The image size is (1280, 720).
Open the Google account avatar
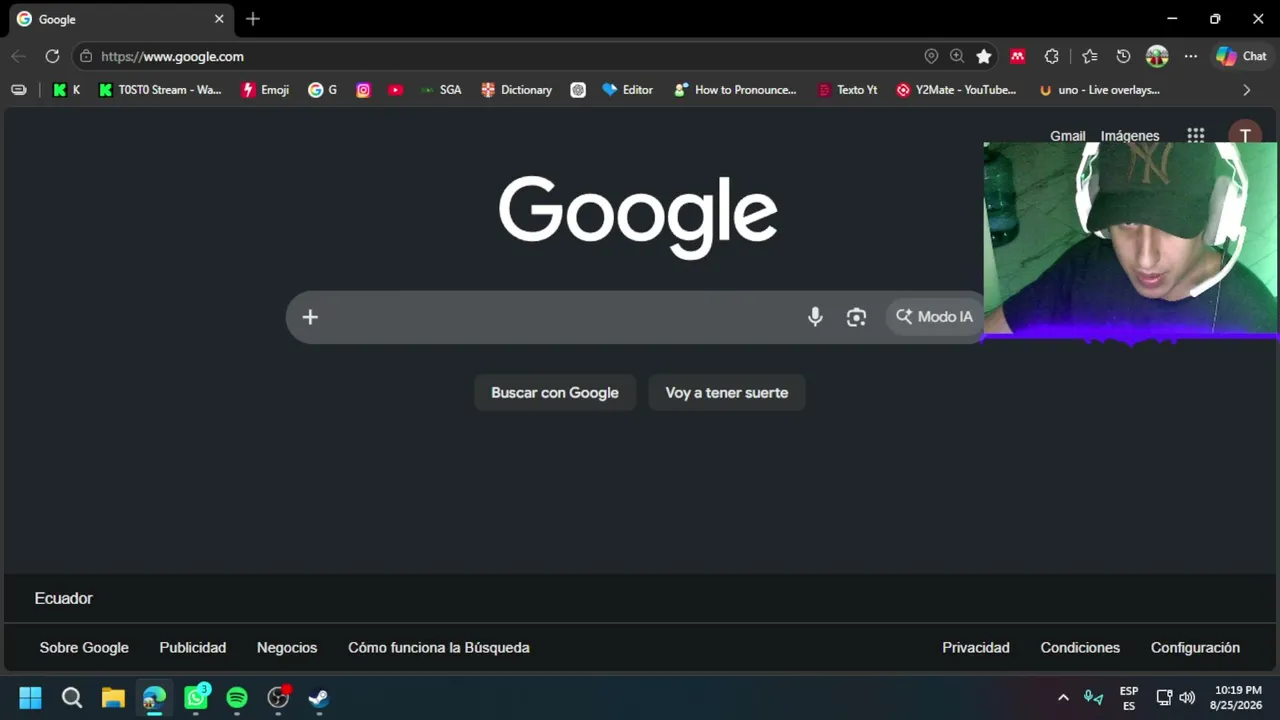[x=1245, y=136]
